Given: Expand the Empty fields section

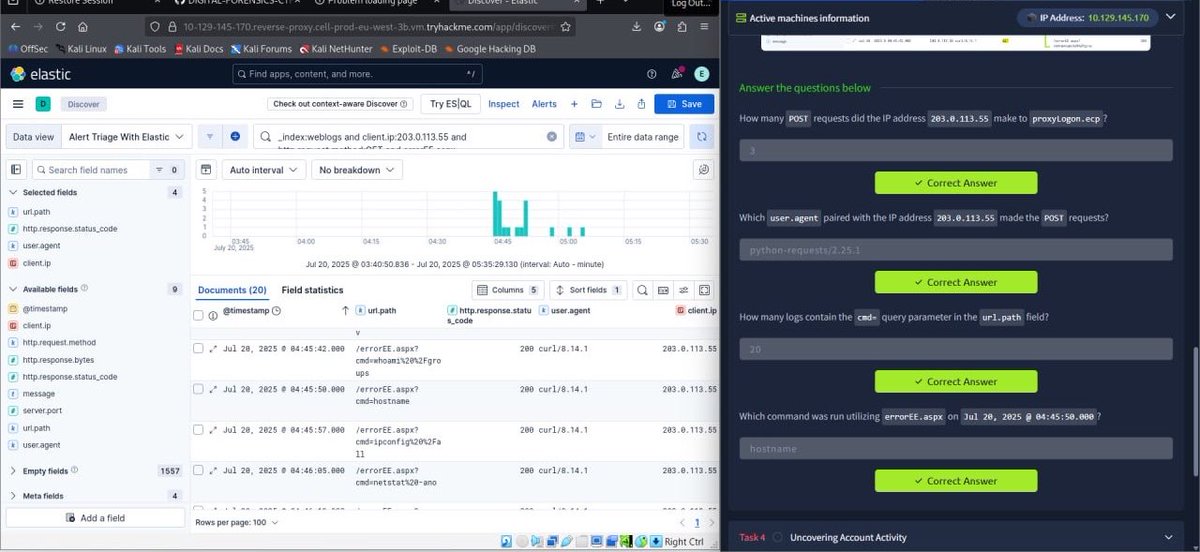Looking at the screenshot, I should [x=14, y=470].
